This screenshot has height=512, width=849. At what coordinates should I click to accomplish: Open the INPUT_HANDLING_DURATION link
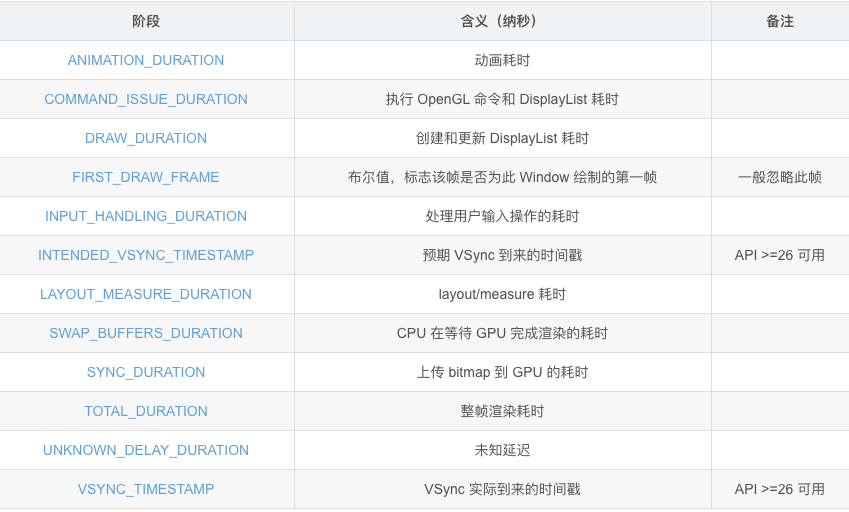coord(146,216)
